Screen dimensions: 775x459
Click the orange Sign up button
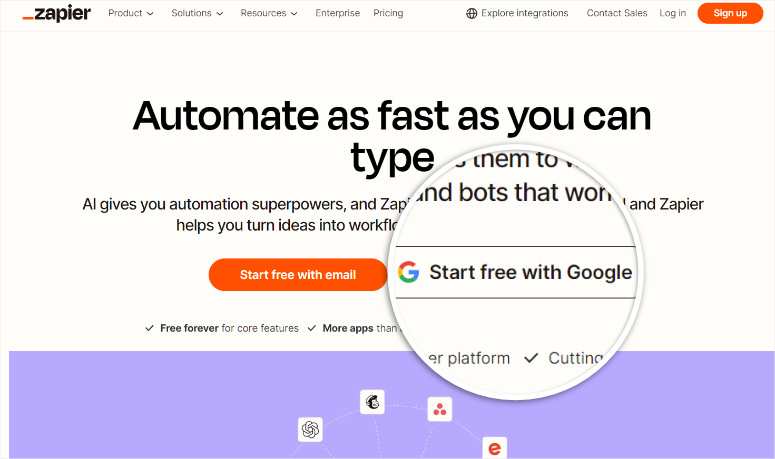coord(730,13)
